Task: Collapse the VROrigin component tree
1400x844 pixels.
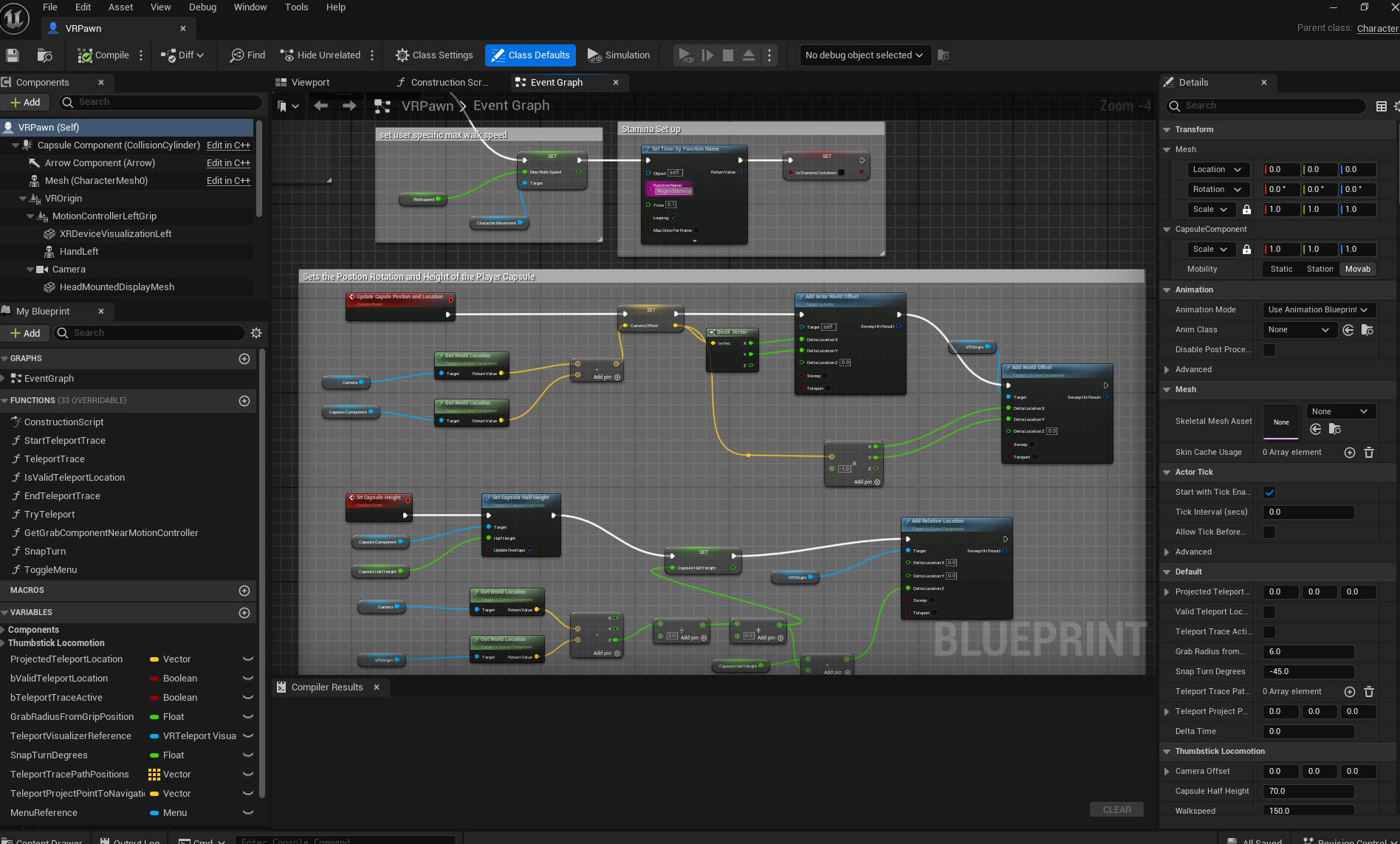Action: click(x=23, y=199)
